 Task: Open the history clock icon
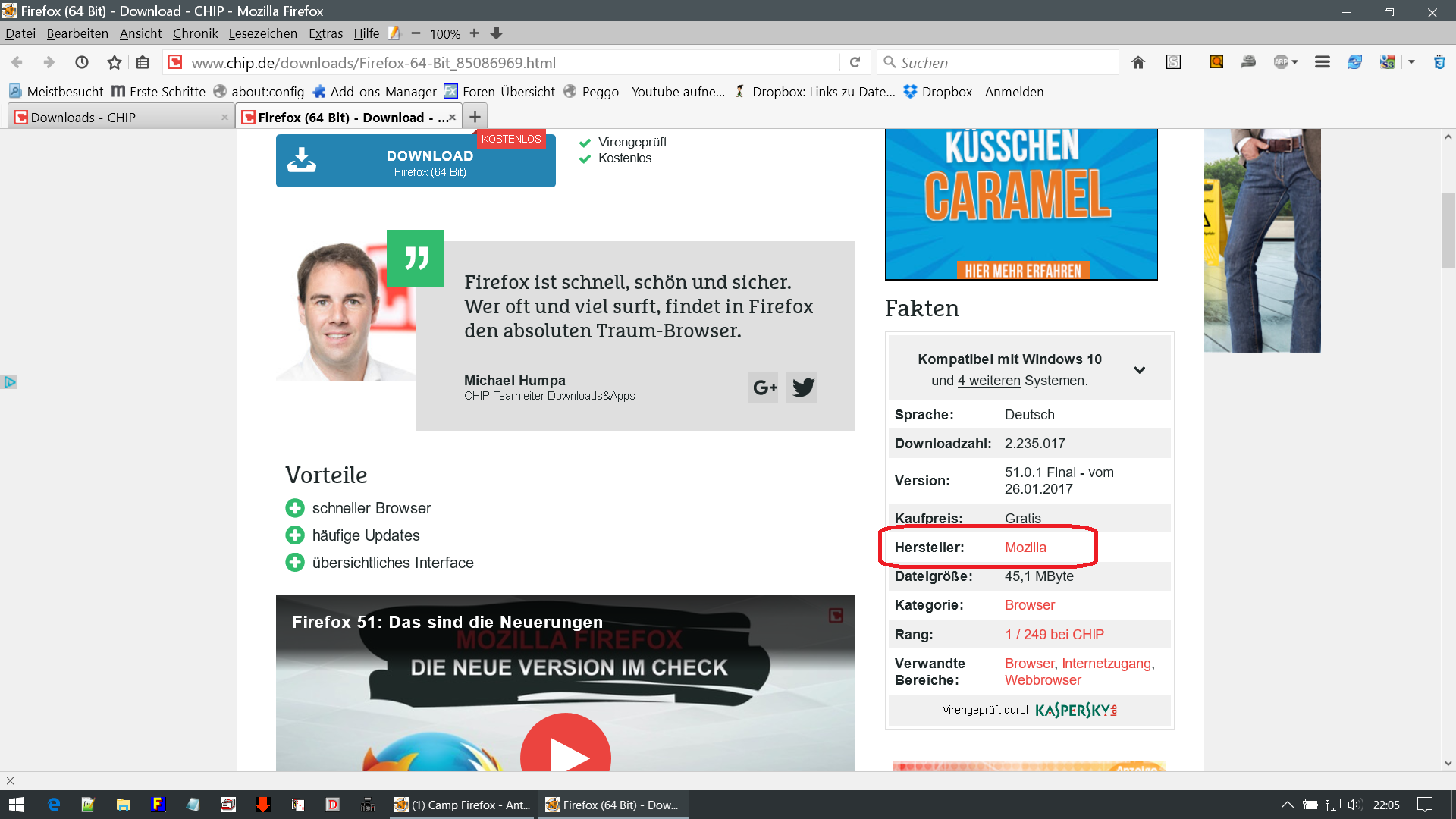[x=82, y=63]
